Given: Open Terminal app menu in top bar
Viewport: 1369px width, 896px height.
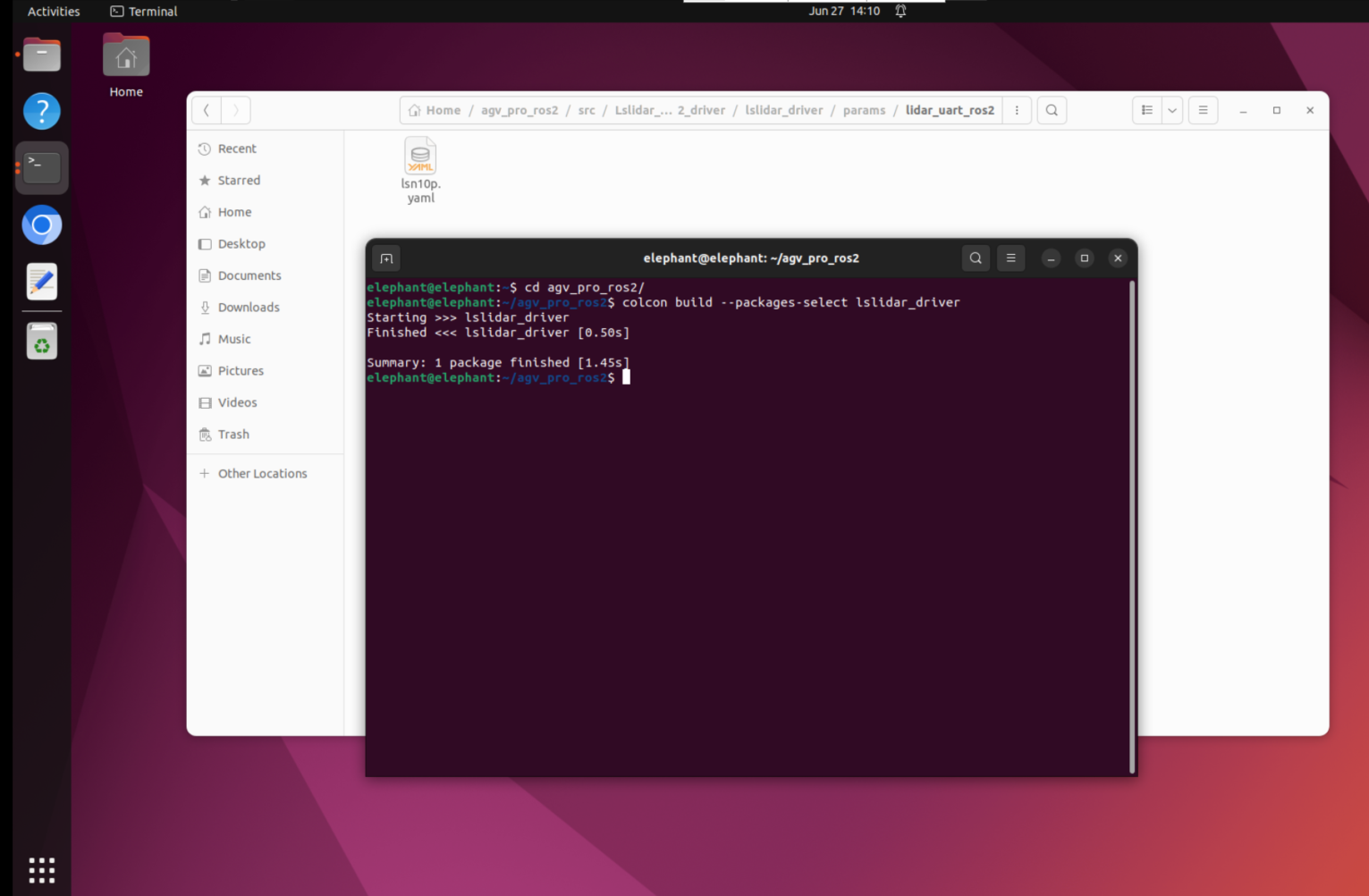Looking at the screenshot, I should click(144, 12).
